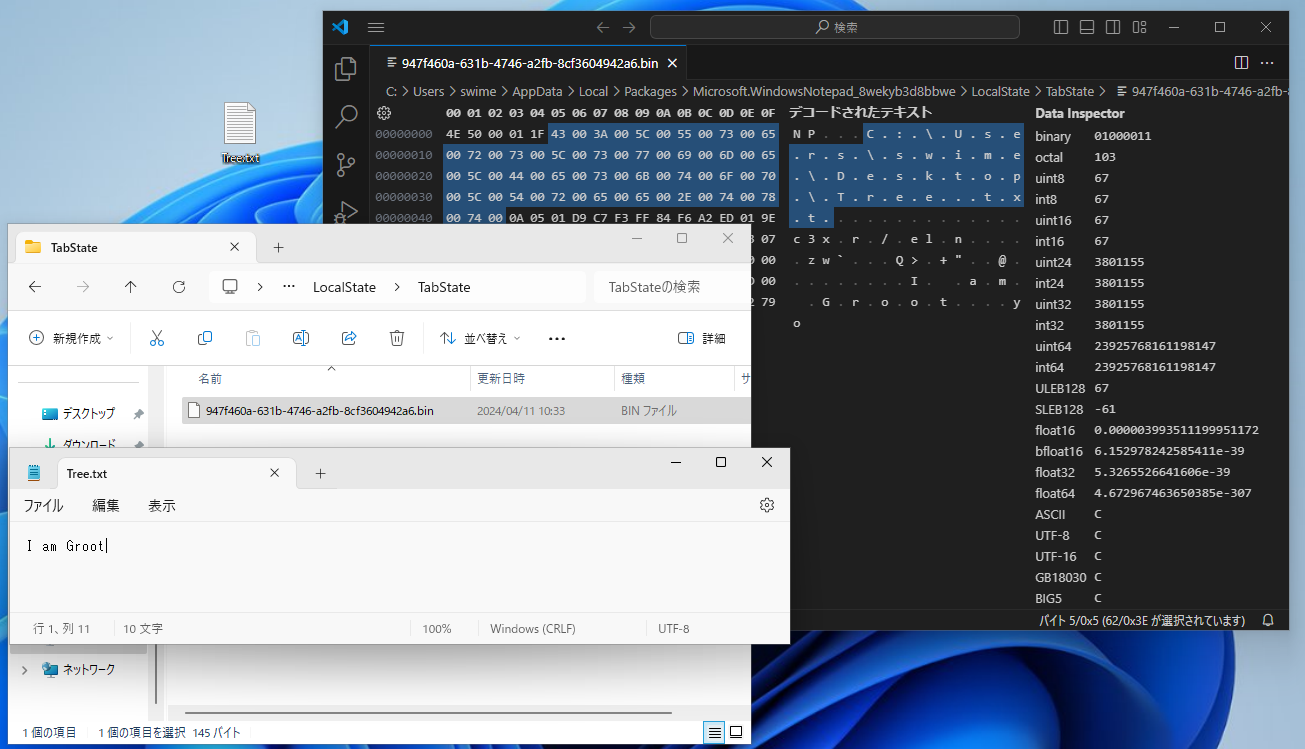Click the delete trash icon

point(397,338)
